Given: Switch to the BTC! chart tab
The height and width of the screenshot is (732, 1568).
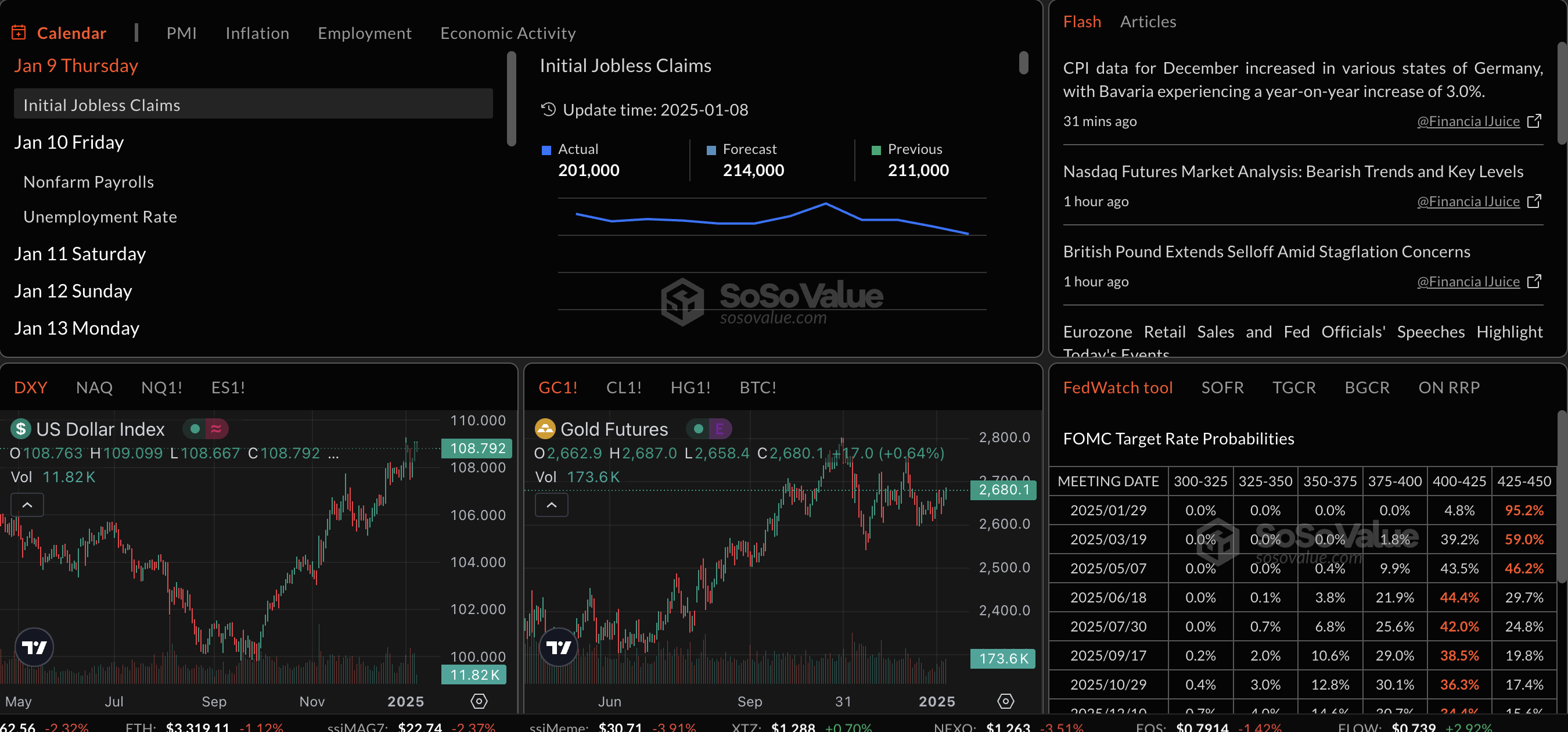Looking at the screenshot, I should tap(757, 387).
